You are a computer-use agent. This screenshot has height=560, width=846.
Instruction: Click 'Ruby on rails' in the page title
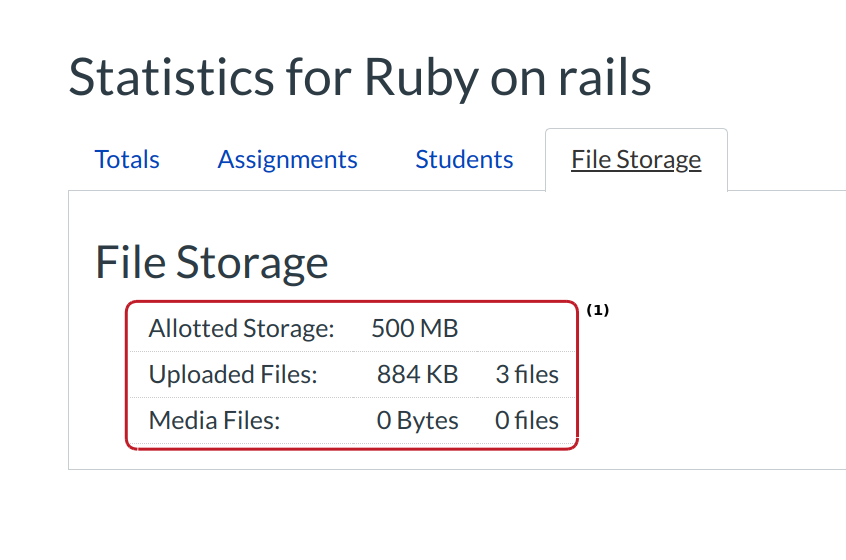click(507, 76)
